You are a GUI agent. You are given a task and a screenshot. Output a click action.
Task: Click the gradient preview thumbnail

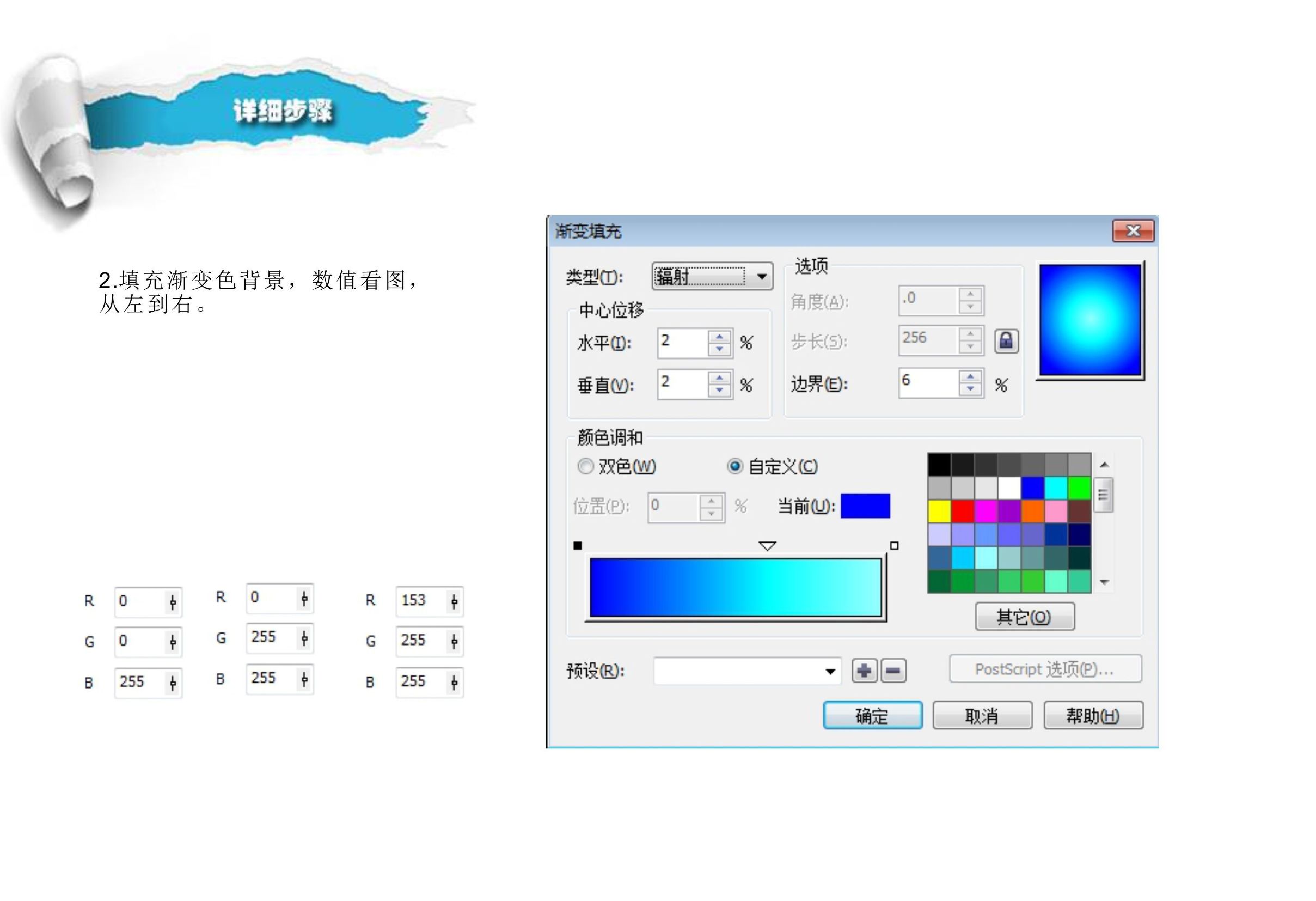[x=1090, y=320]
